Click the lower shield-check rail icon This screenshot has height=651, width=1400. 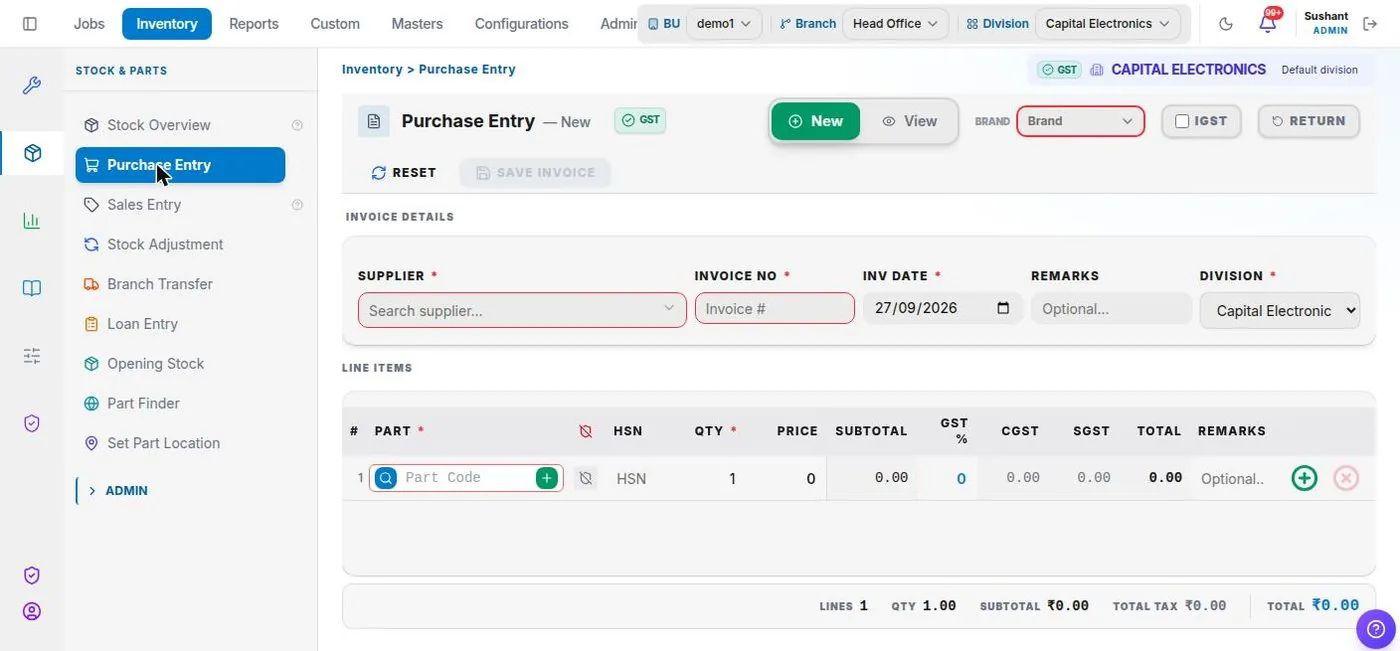(32, 575)
